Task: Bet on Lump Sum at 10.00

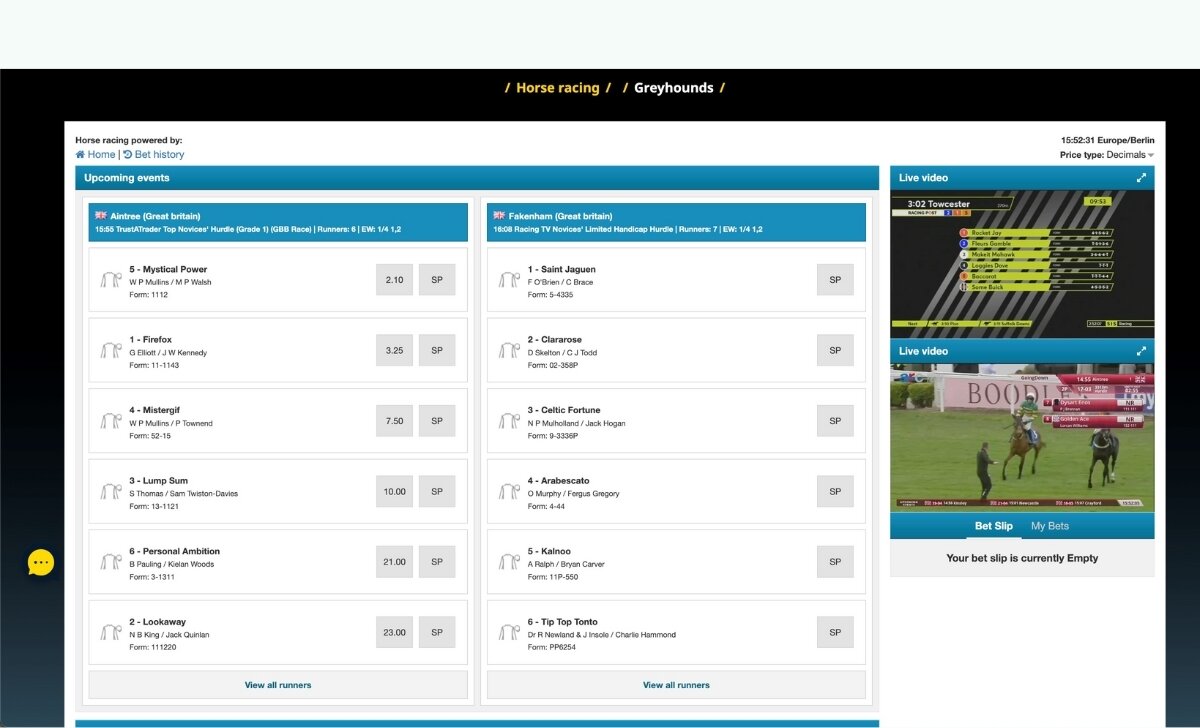Action: [x=395, y=491]
